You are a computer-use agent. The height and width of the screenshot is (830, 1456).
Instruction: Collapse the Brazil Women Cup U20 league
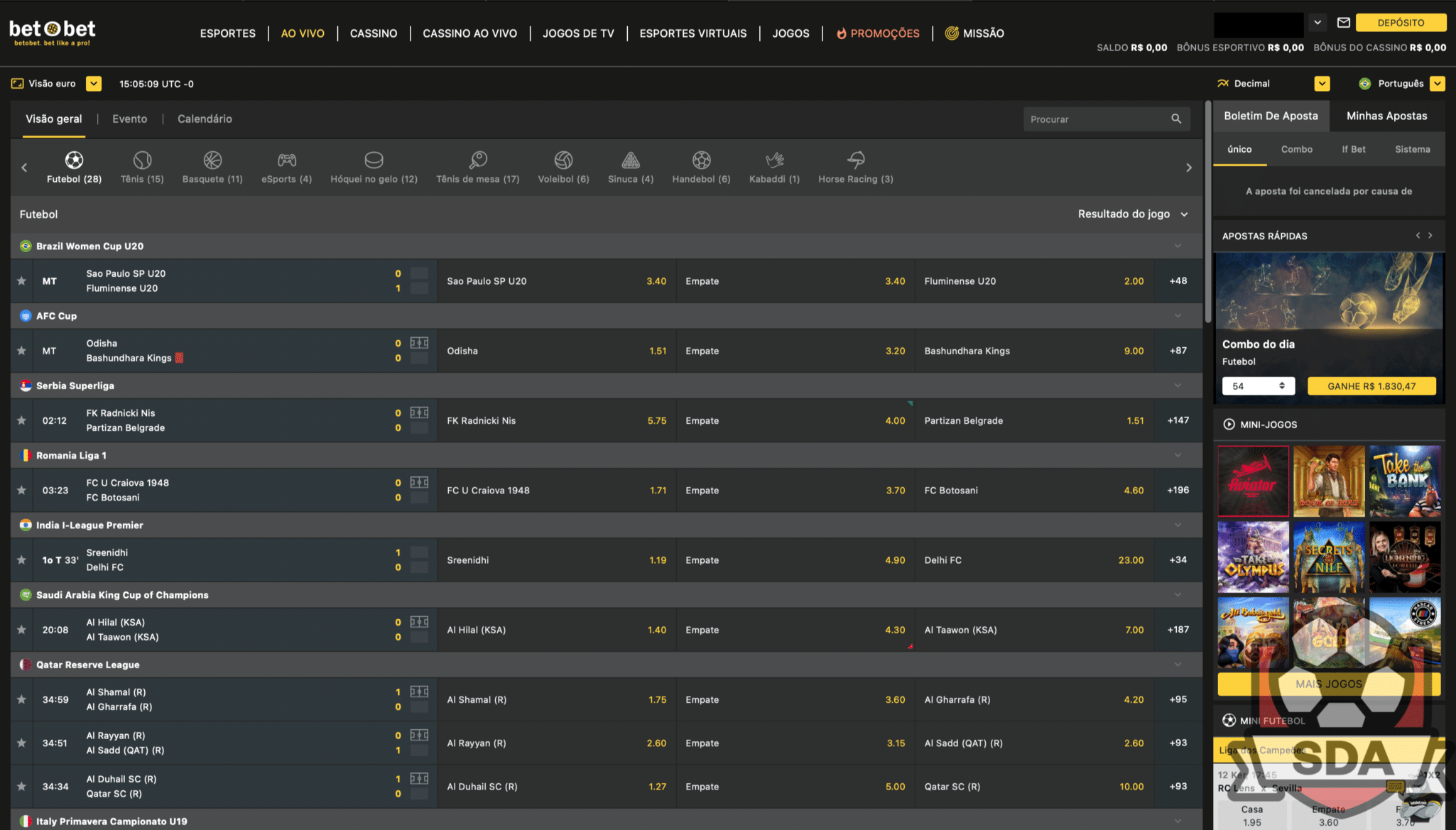coord(1178,246)
